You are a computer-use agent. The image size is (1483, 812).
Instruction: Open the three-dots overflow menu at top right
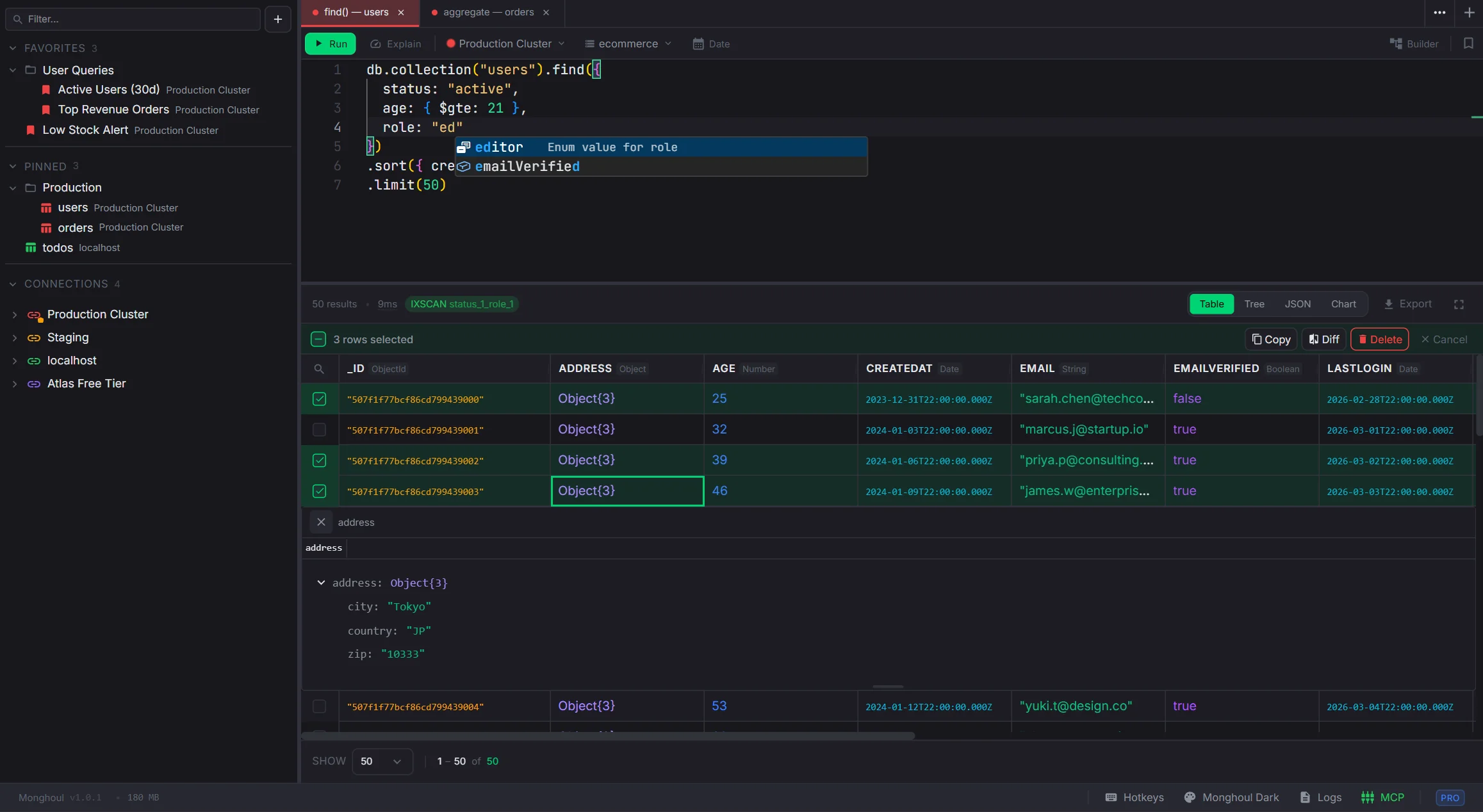point(1439,12)
